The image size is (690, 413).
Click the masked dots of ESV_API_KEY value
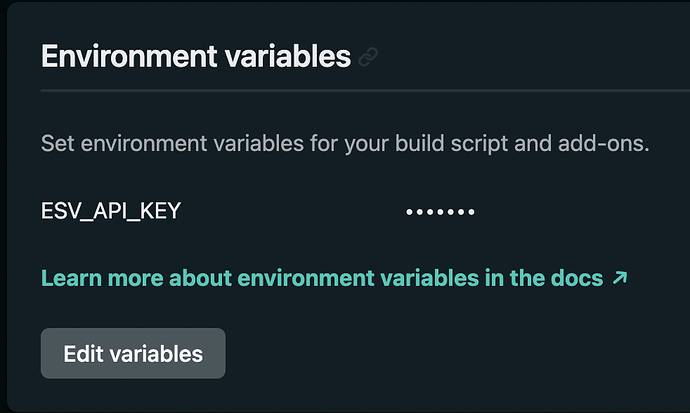440,212
